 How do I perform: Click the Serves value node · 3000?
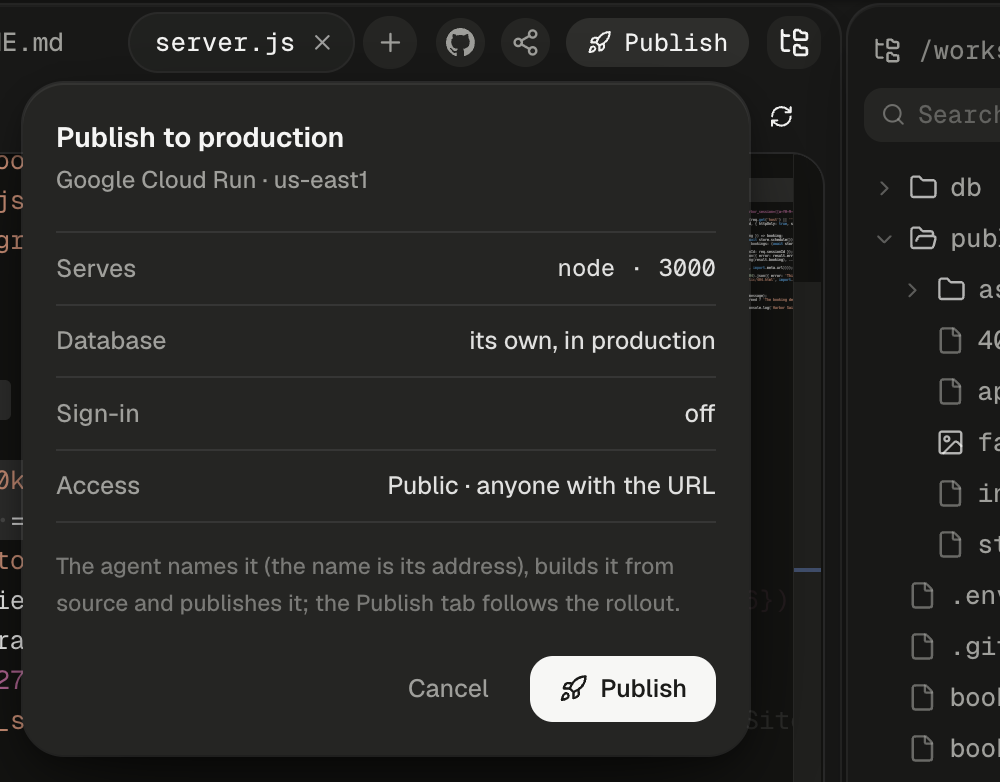click(x=636, y=269)
